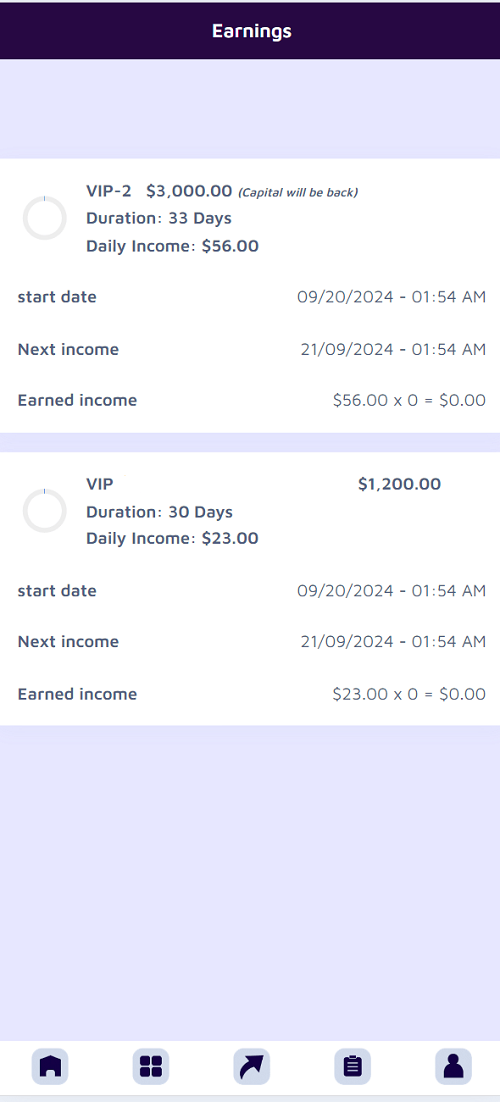The width and height of the screenshot is (500, 1102).
Task: Click the VIP-2 plan progress circle
Action: coord(45,218)
